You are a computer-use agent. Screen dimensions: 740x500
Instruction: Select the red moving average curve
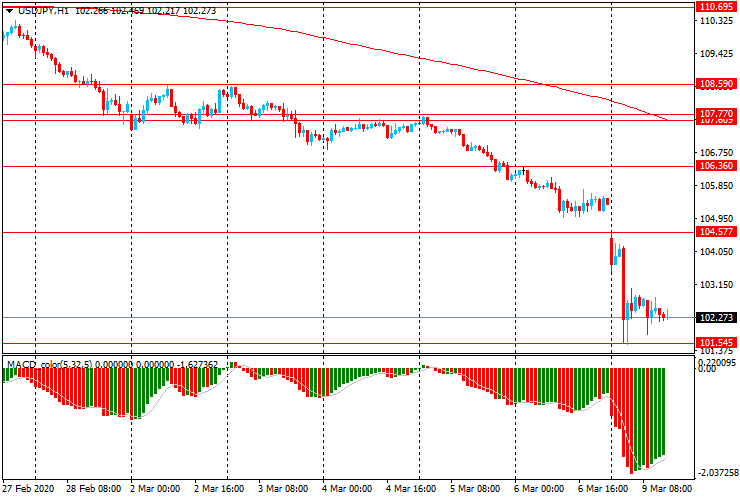coord(420,58)
